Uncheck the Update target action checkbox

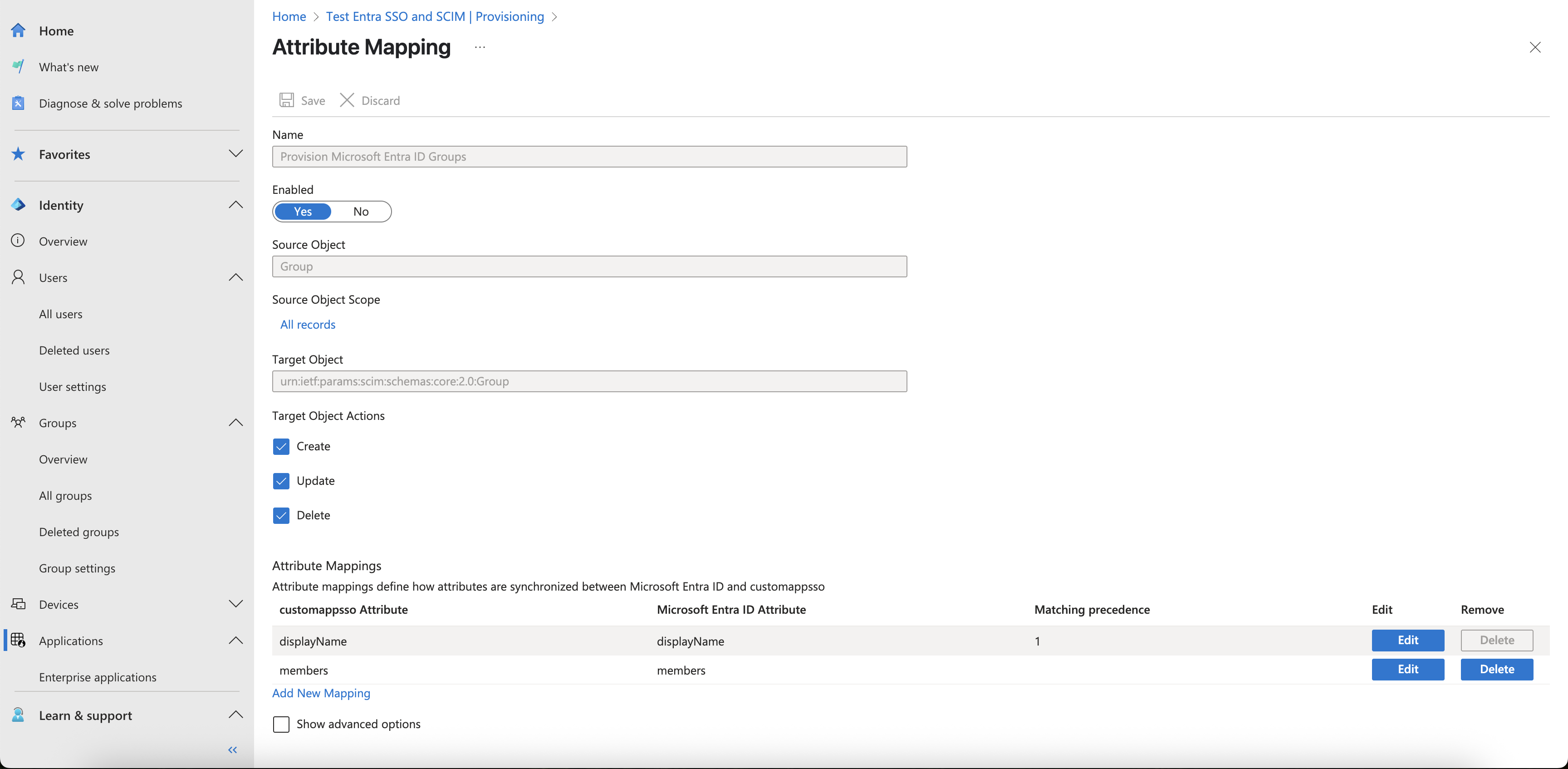(281, 481)
